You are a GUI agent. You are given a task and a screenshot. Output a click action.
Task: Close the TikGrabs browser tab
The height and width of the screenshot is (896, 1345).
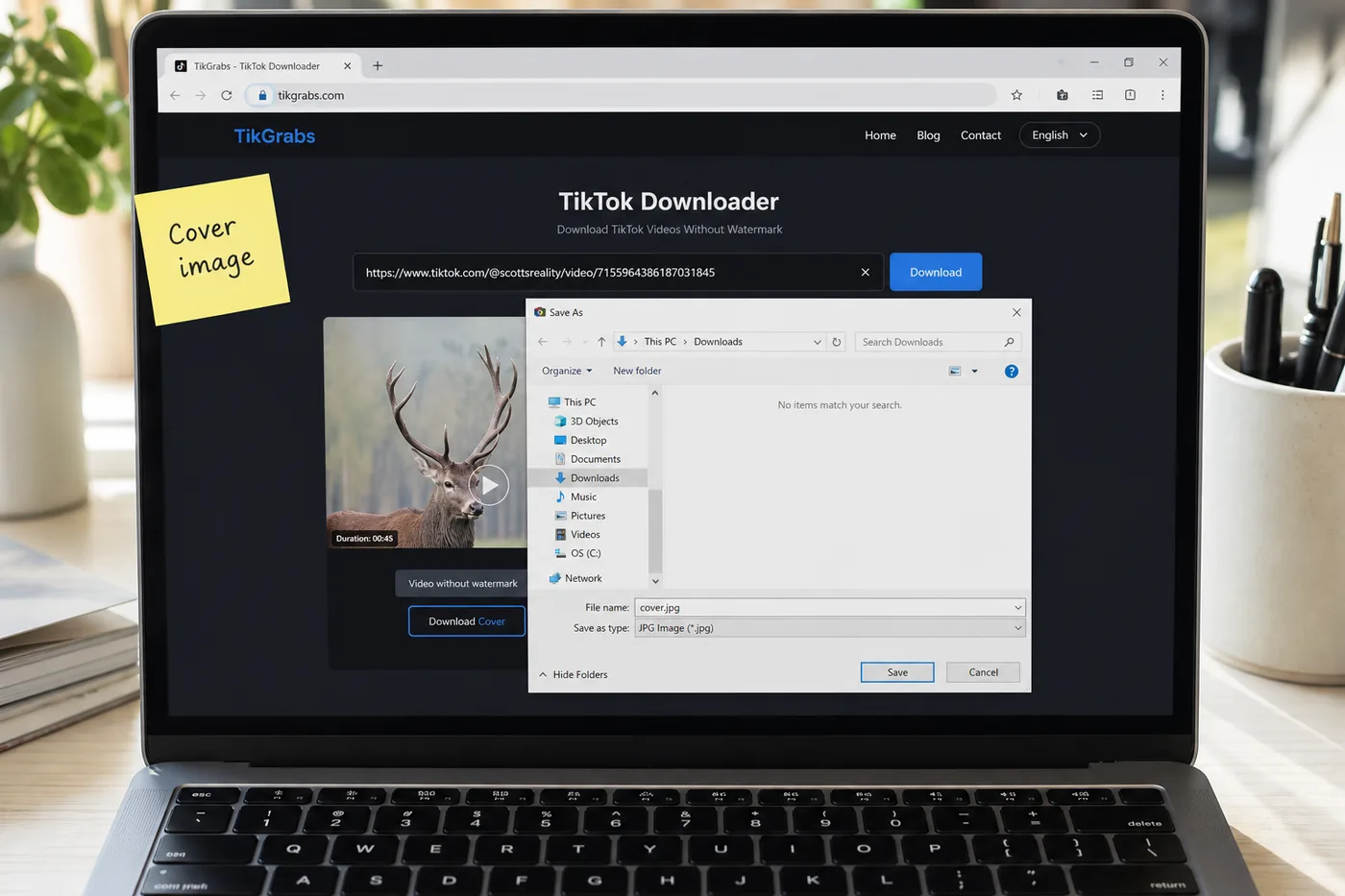click(x=347, y=66)
